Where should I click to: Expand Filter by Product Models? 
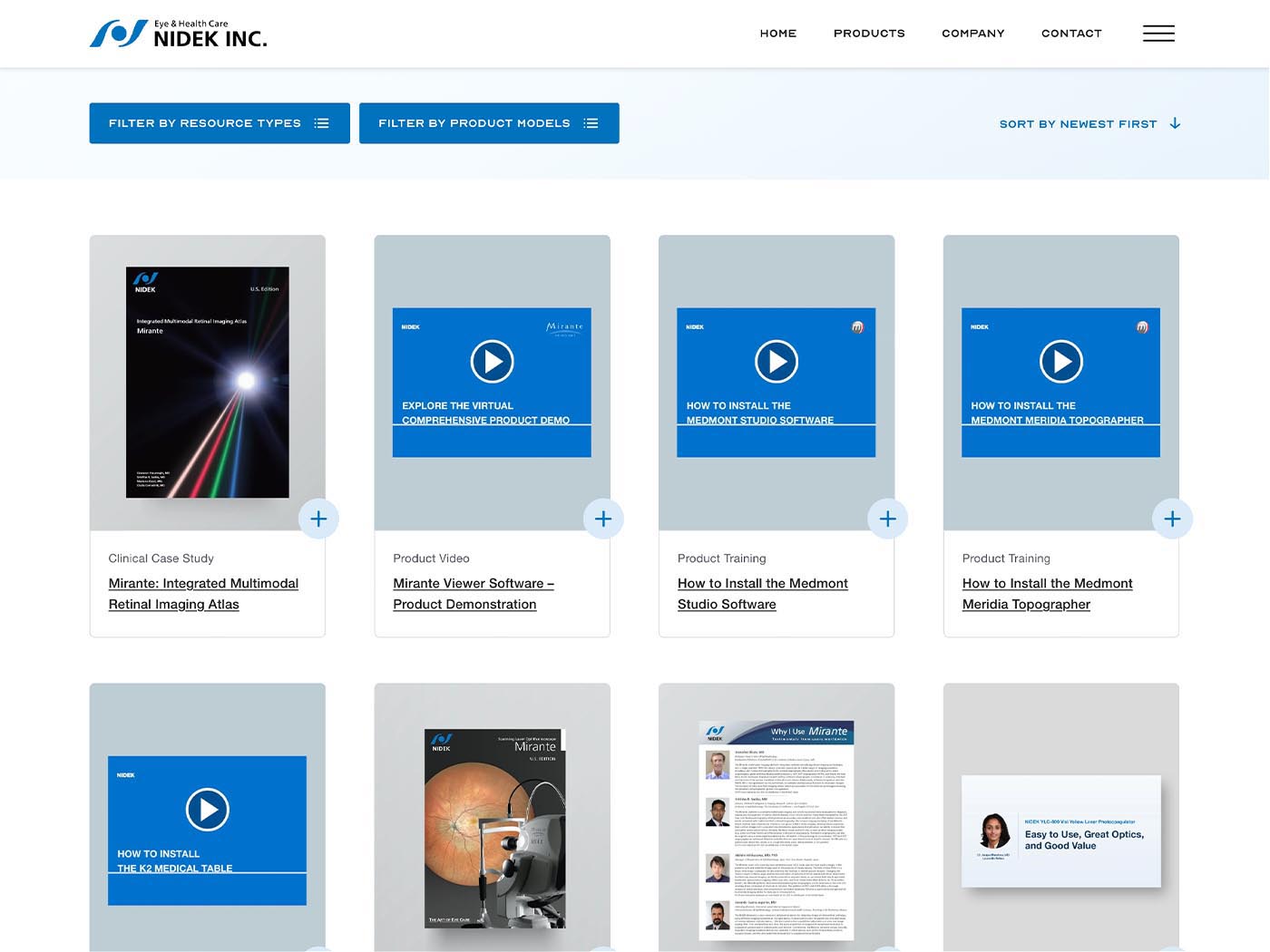(489, 123)
